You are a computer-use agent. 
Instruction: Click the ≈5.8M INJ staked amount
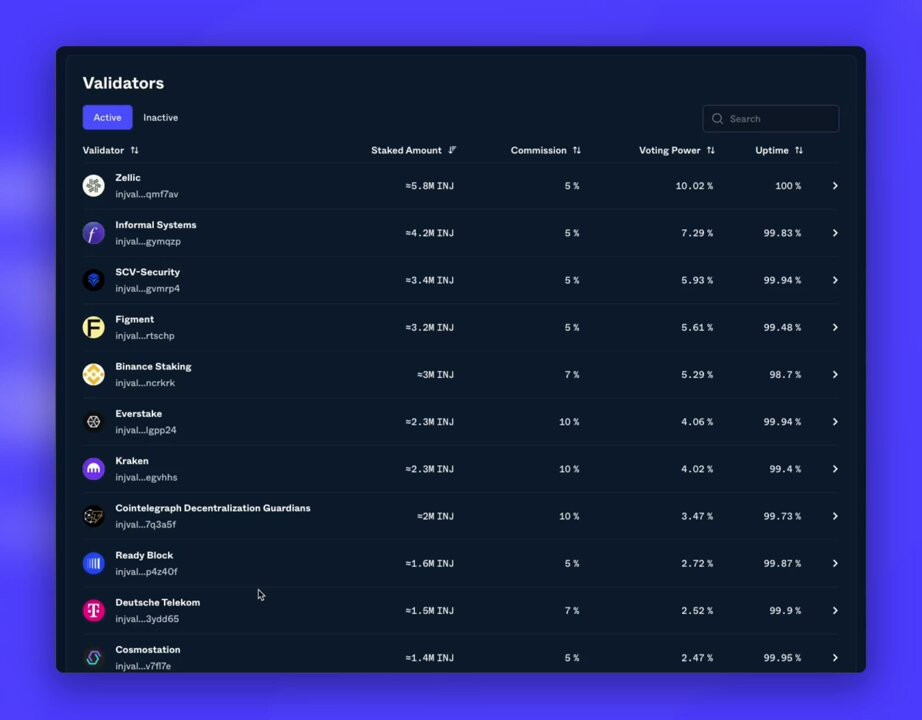(x=429, y=186)
